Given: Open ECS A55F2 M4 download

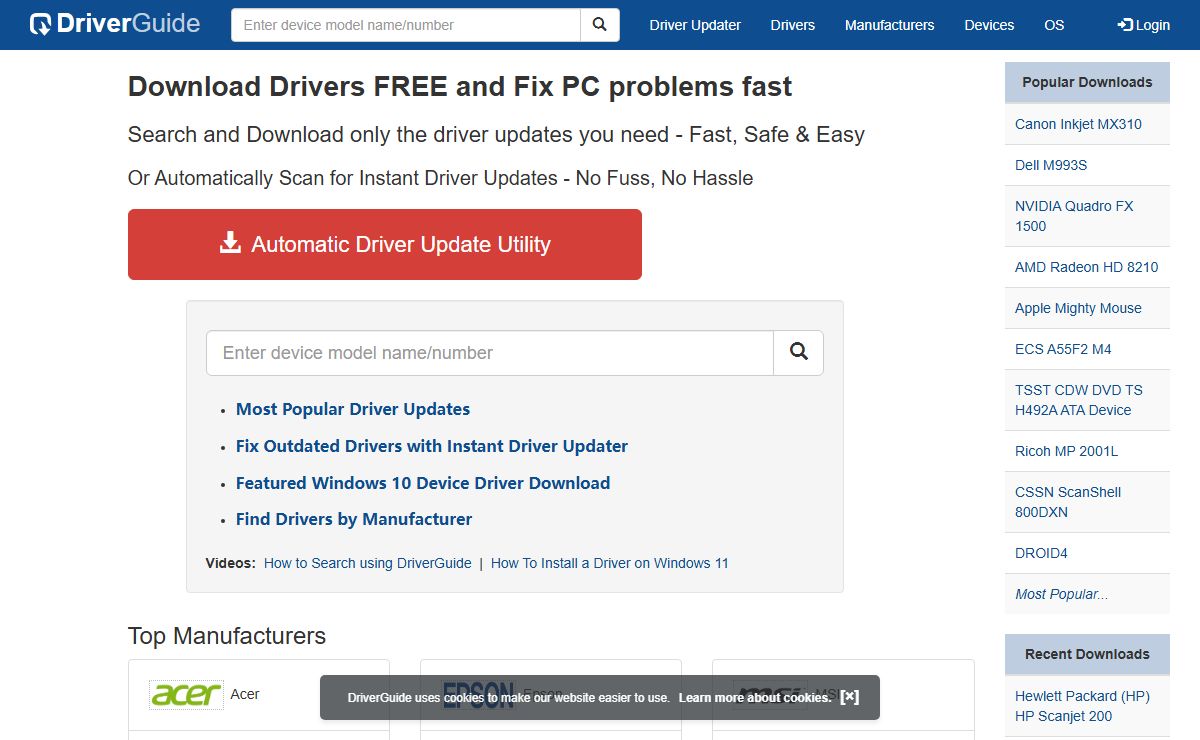Looking at the screenshot, I should tap(1063, 349).
